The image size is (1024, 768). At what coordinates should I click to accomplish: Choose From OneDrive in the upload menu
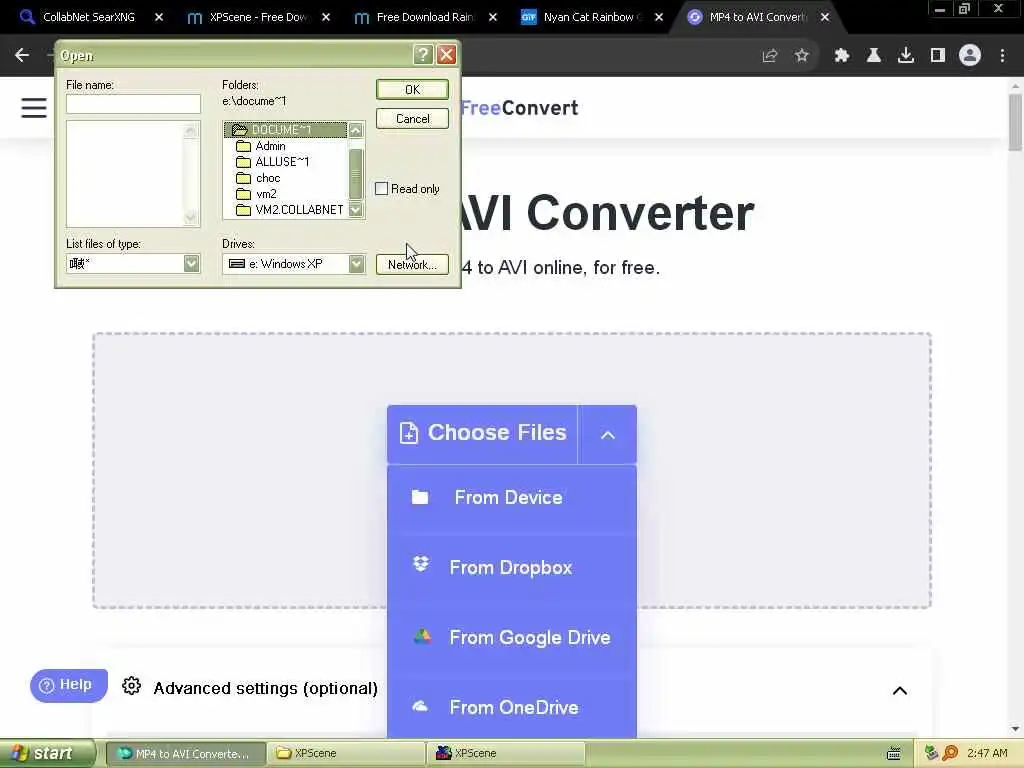click(512, 707)
